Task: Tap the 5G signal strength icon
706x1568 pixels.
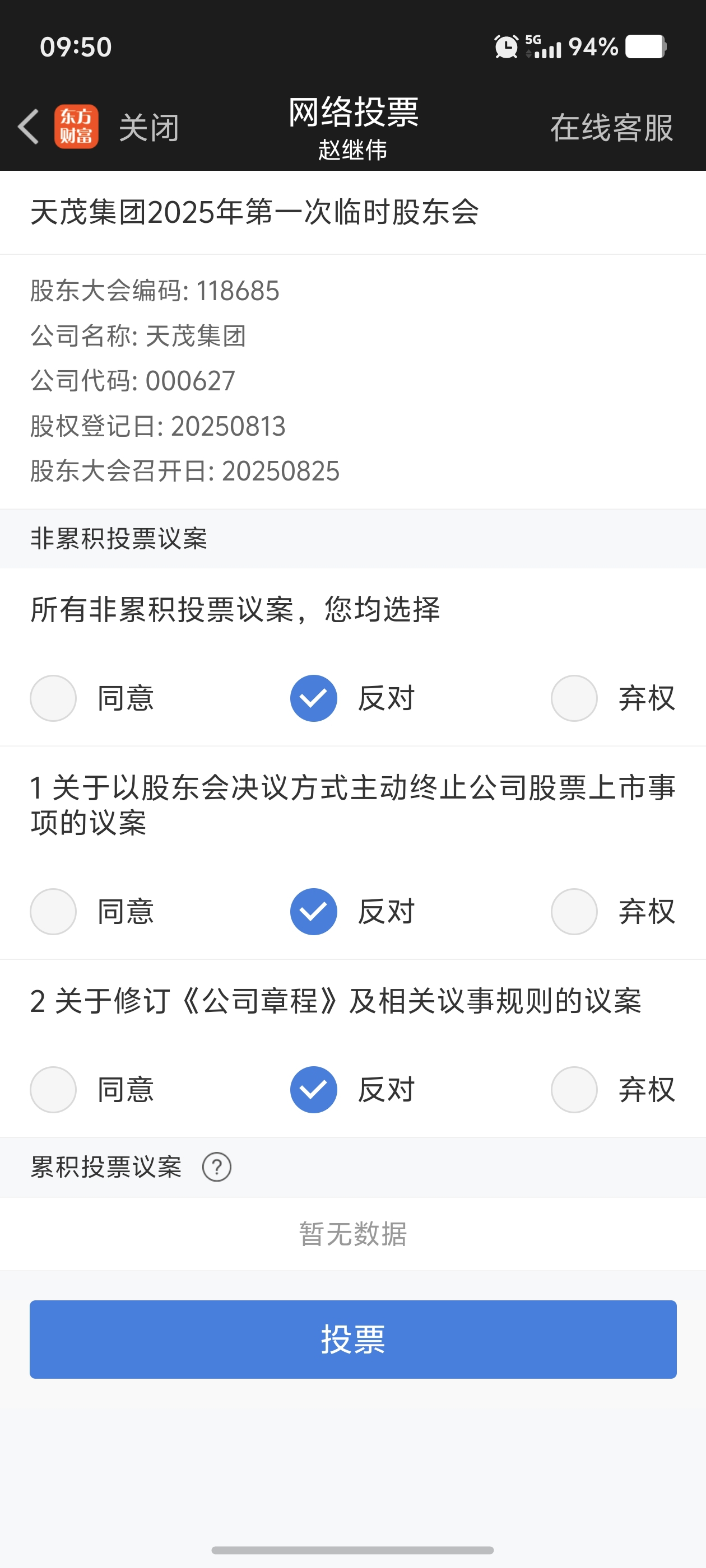Action: [543, 47]
